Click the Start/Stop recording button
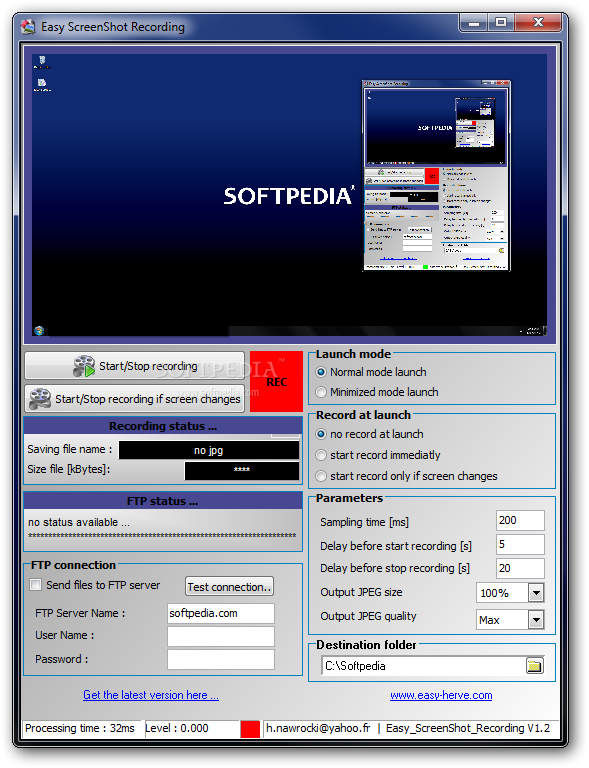Viewport: 589px width, 768px height. click(x=135, y=365)
